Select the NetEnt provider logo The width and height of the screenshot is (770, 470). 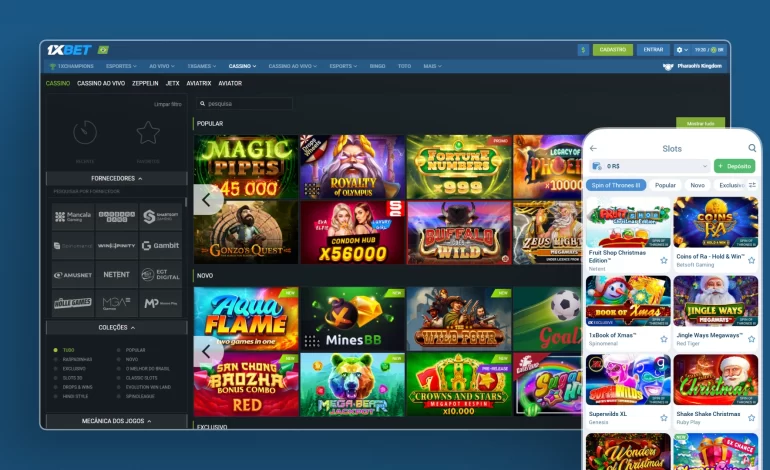[x=116, y=275]
